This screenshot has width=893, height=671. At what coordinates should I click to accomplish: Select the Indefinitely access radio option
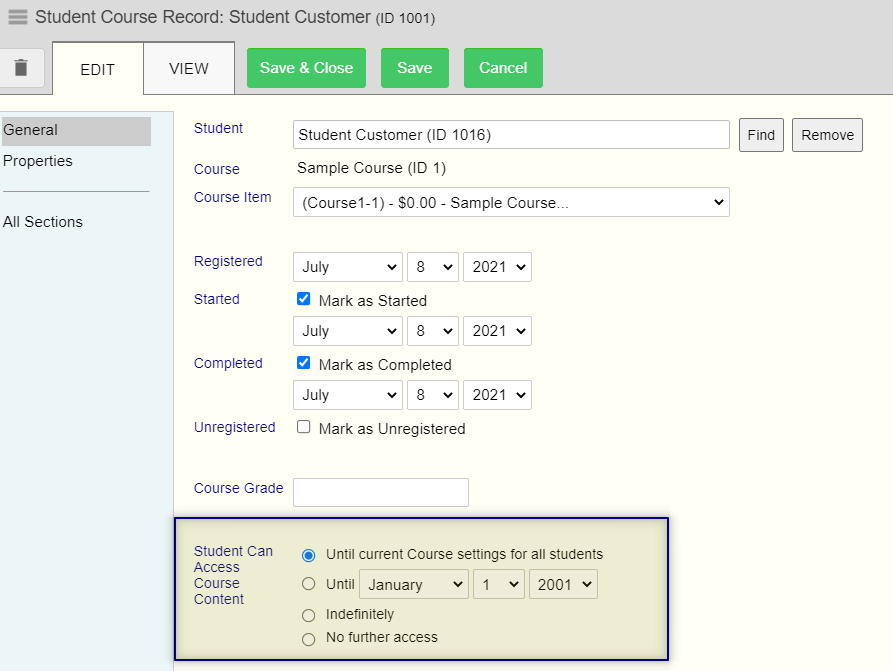point(309,615)
